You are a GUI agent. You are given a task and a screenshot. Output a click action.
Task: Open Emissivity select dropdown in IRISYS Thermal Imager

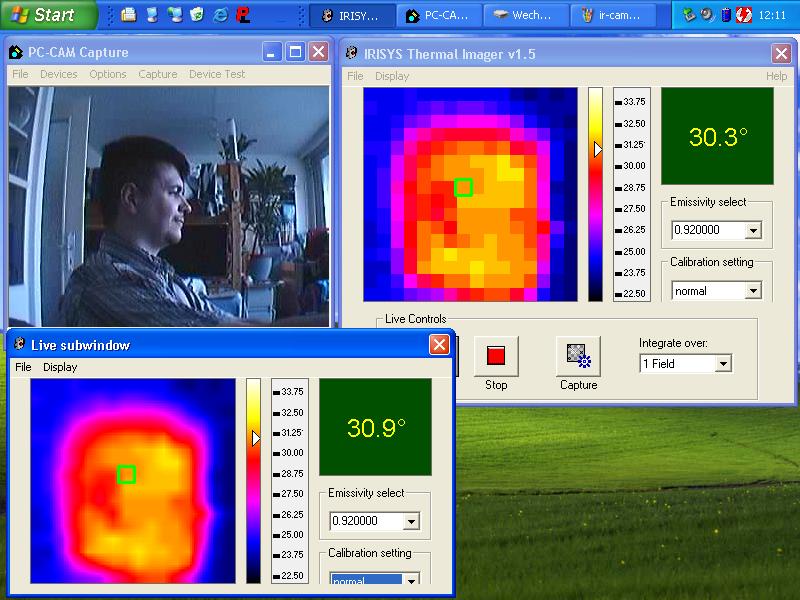pyautogui.click(x=752, y=231)
